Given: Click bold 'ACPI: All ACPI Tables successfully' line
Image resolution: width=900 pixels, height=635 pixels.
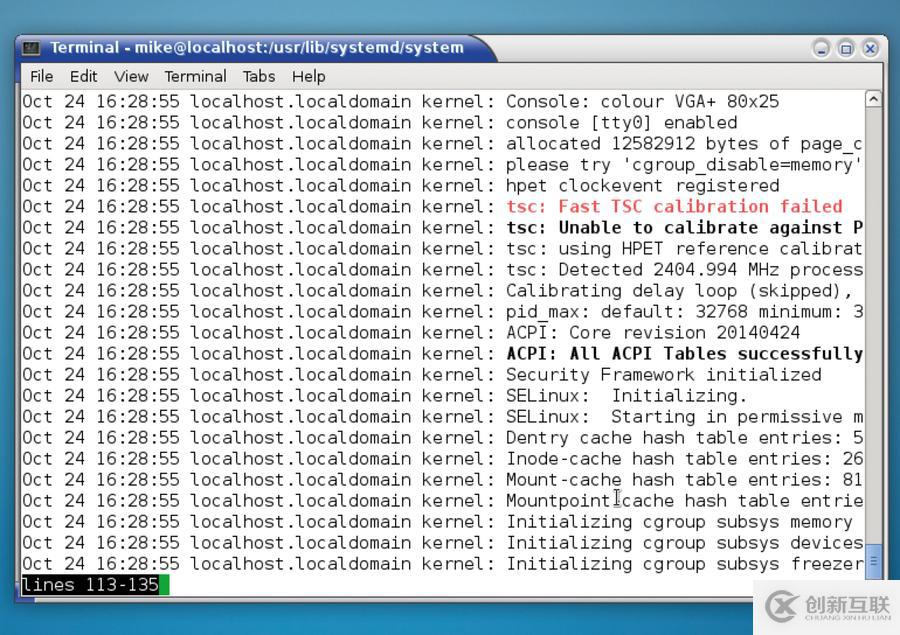Looking at the screenshot, I should click(x=443, y=354).
